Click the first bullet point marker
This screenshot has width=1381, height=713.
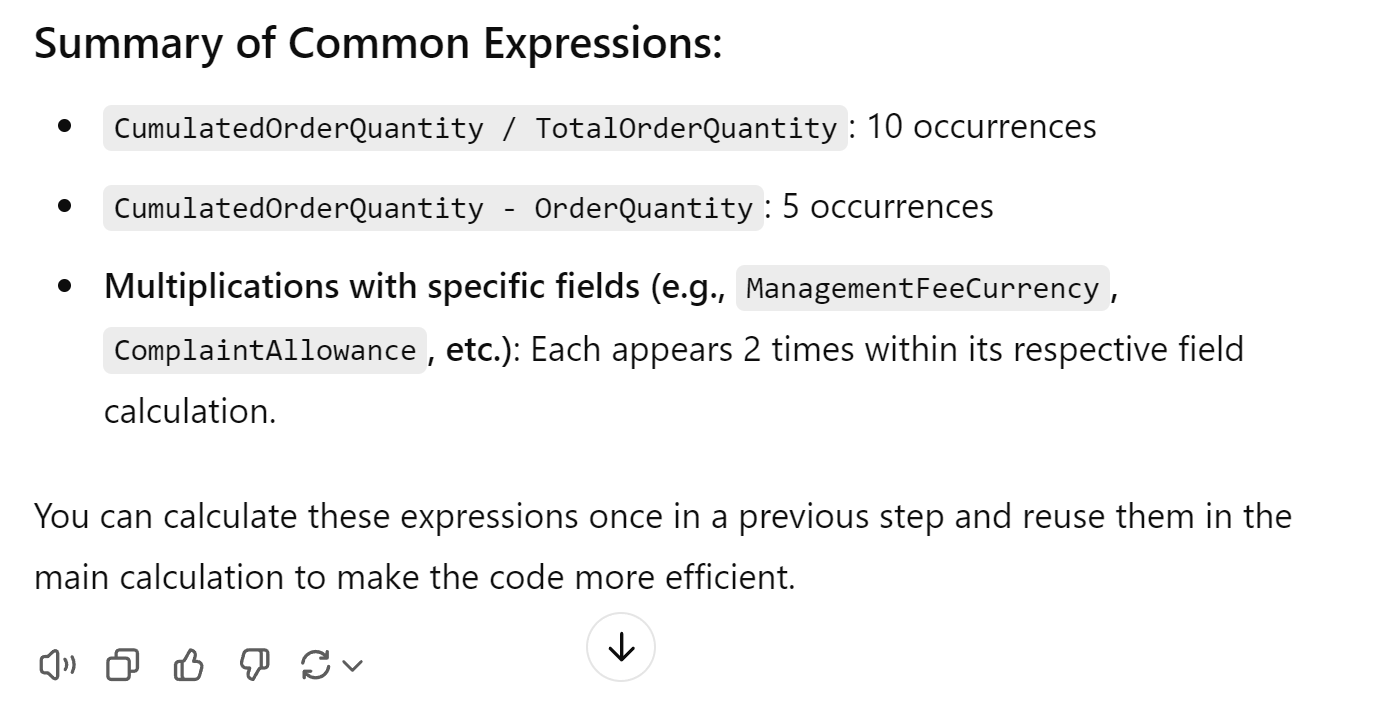(66, 127)
